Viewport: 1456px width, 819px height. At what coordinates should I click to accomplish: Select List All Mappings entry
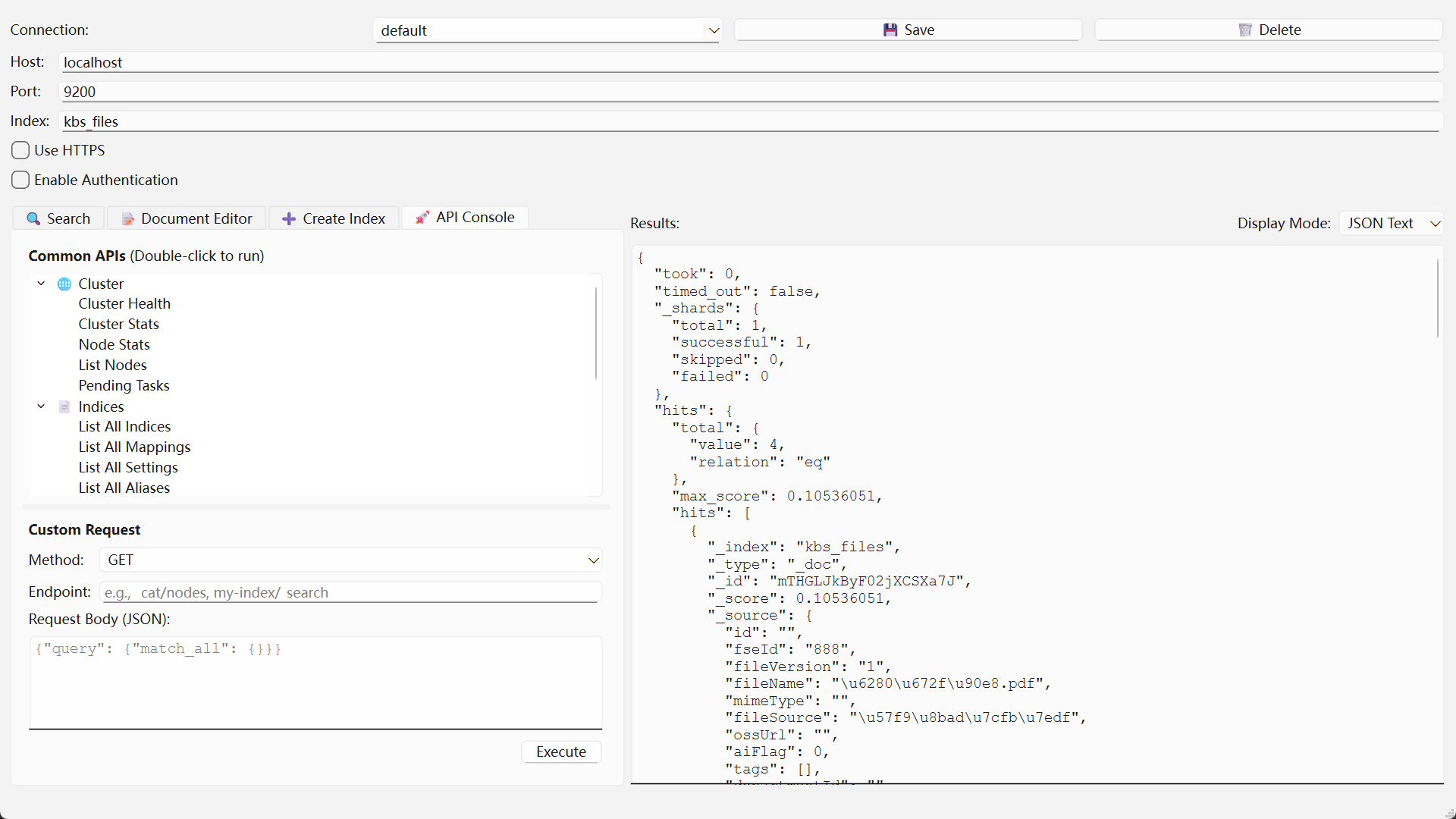(x=134, y=447)
